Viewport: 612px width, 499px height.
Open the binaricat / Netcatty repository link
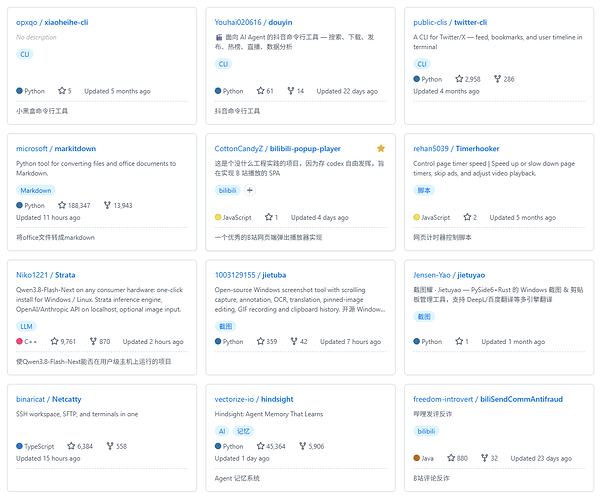[x=48, y=399]
